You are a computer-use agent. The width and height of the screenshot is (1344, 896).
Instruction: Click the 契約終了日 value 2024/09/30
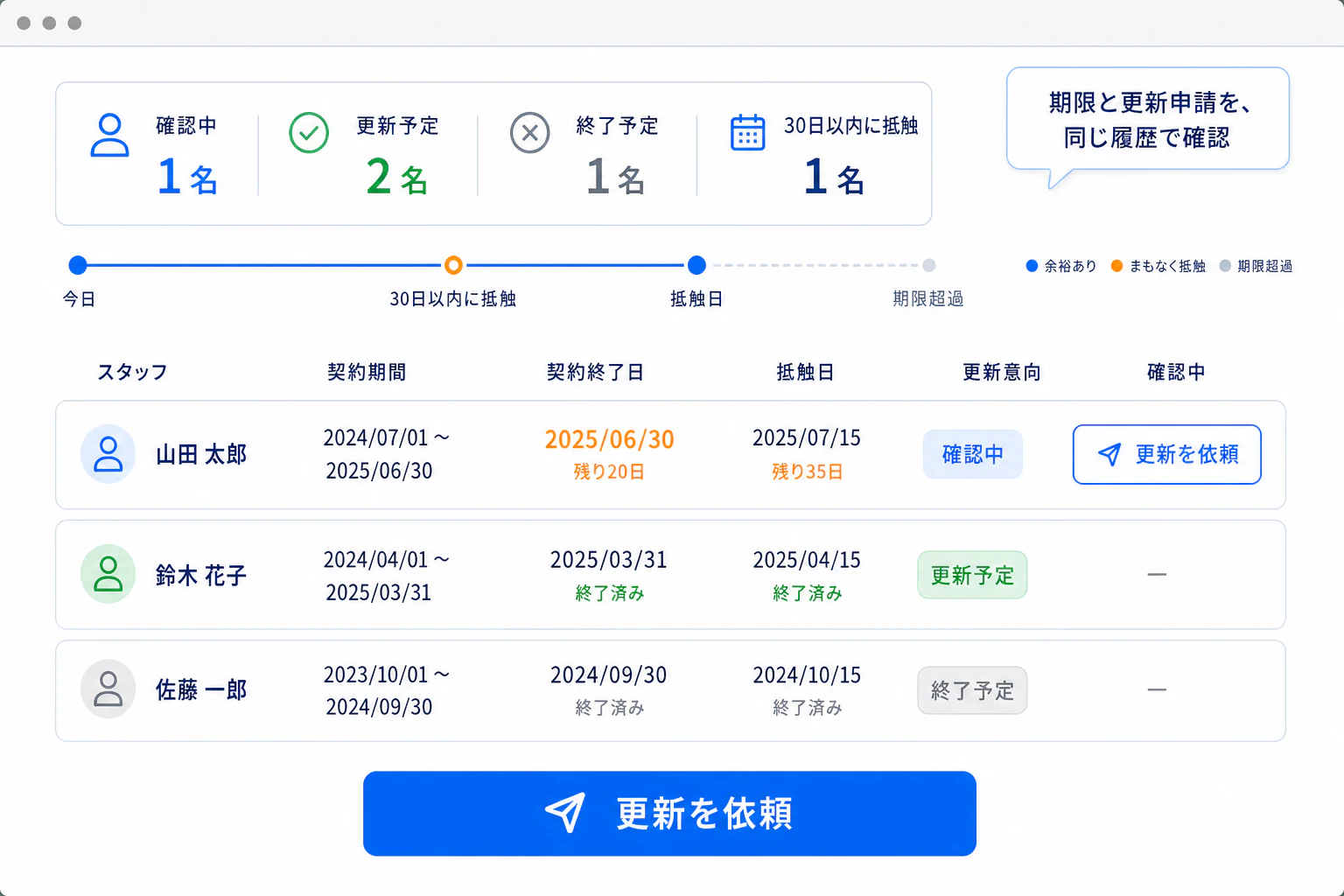(609, 675)
